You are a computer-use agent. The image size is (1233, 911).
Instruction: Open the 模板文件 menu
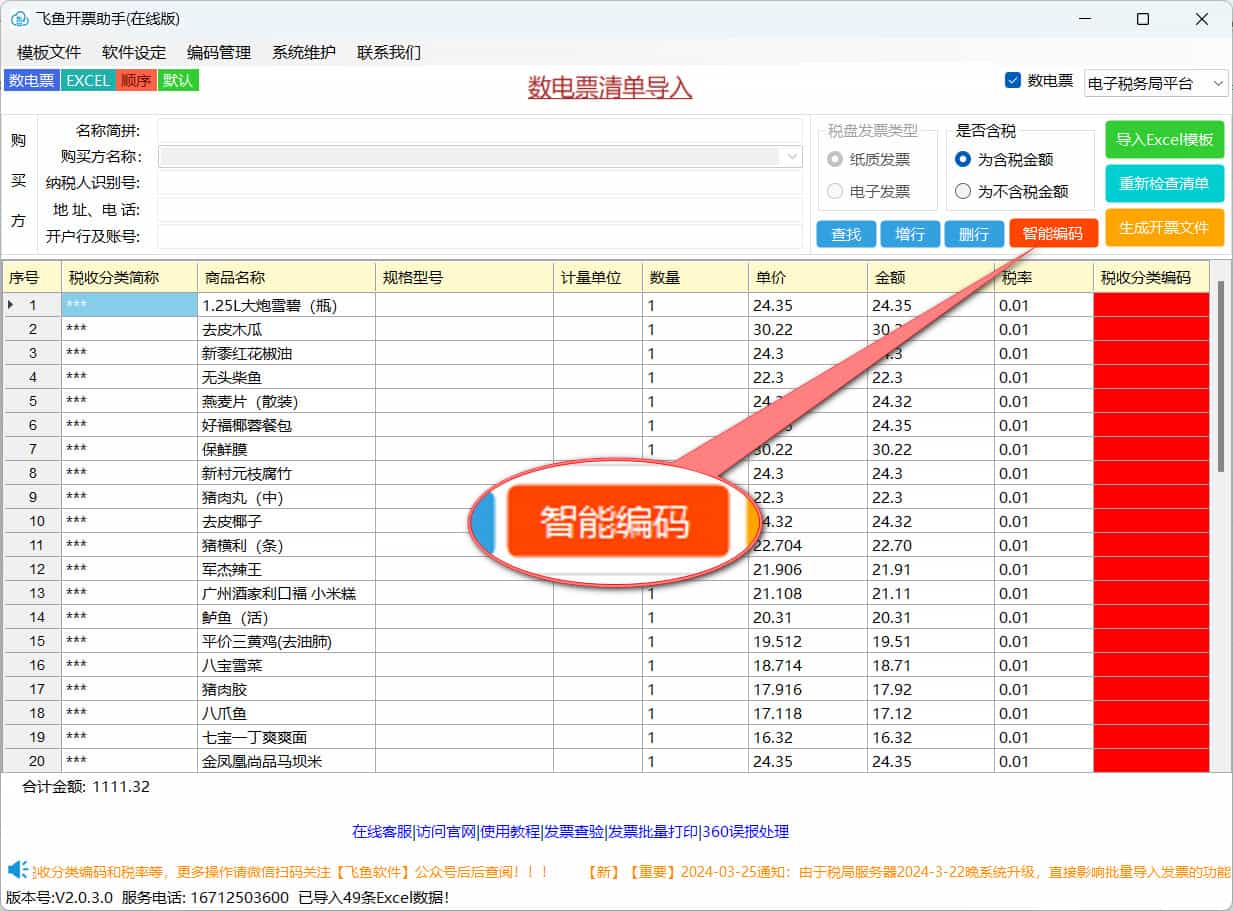[x=49, y=53]
